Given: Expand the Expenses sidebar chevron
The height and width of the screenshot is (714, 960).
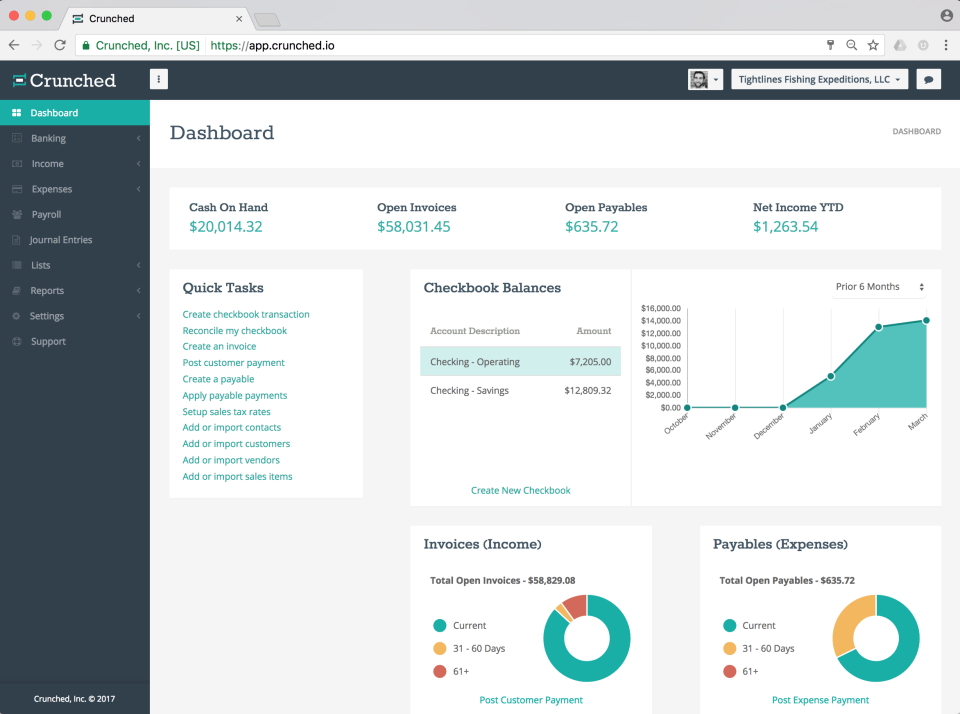Looking at the screenshot, I should point(141,189).
